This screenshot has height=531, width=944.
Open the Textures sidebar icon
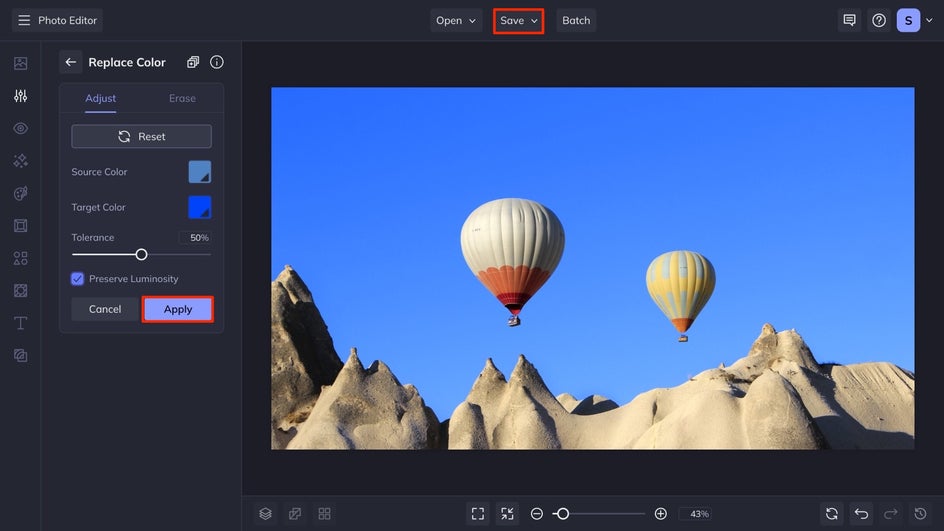click(20, 291)
